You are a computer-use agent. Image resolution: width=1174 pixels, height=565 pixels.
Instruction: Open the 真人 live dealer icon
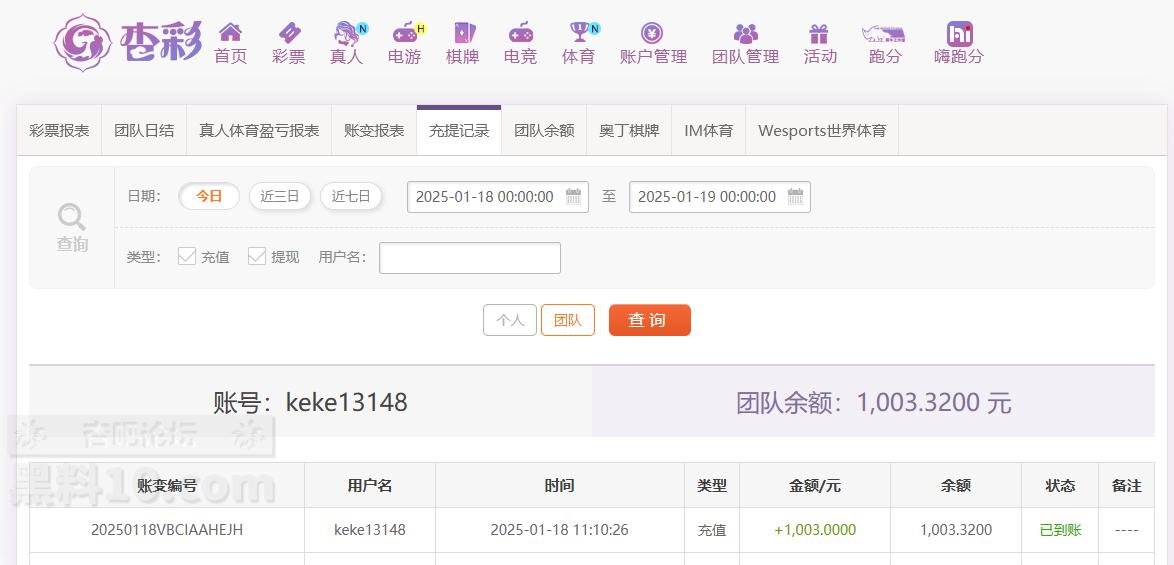click(347, 32)
